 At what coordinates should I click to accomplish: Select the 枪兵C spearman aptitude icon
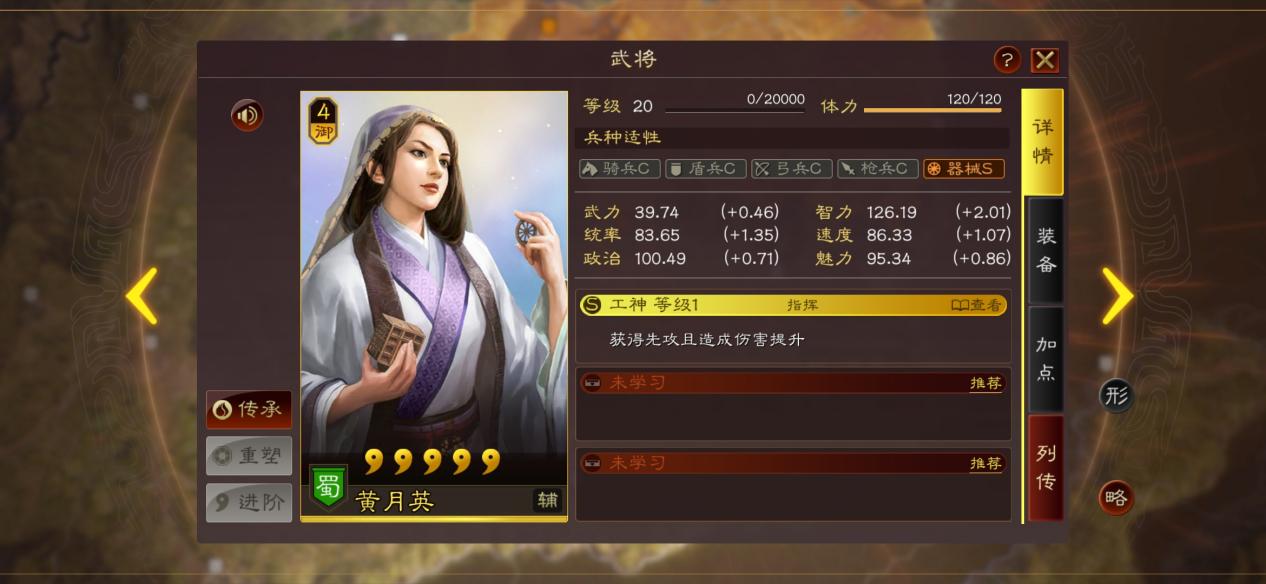(878, 169)
